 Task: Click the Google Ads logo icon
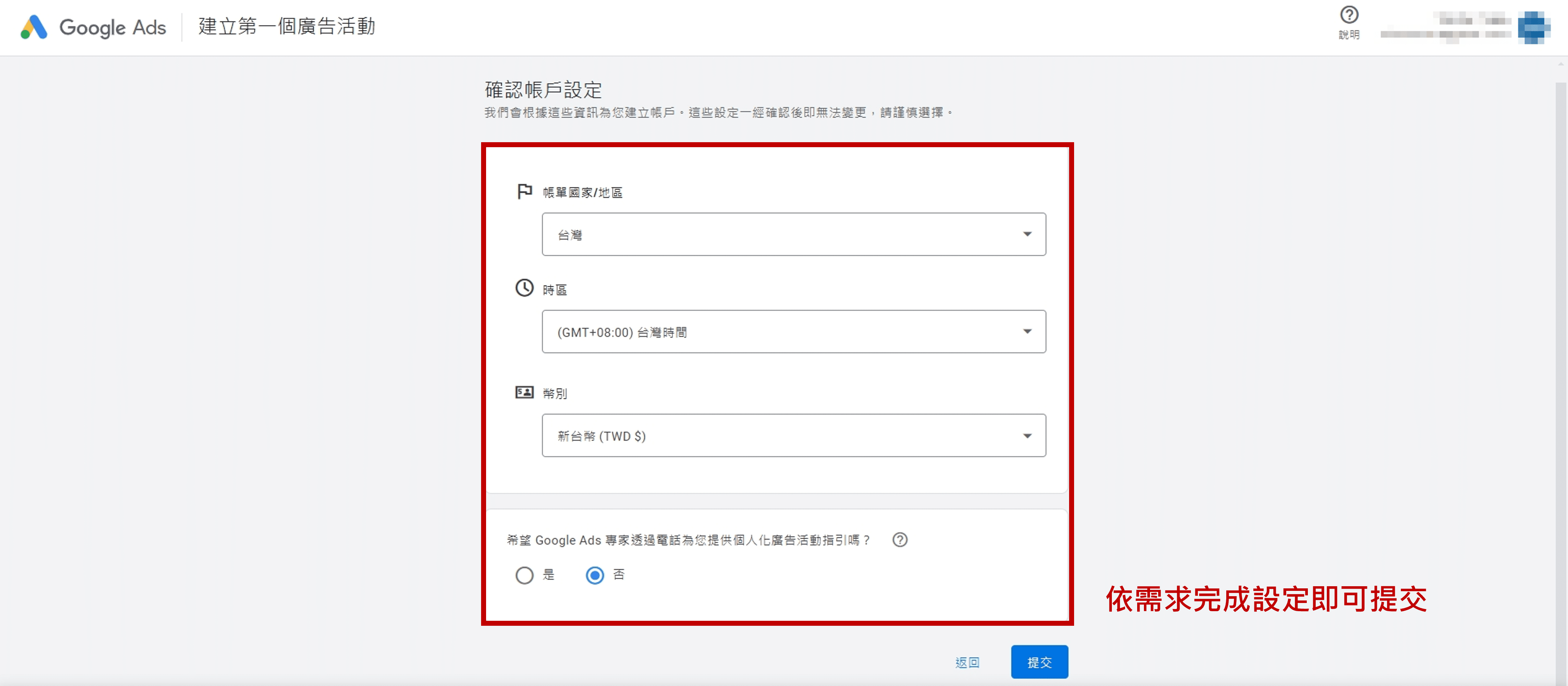point(33,27)
